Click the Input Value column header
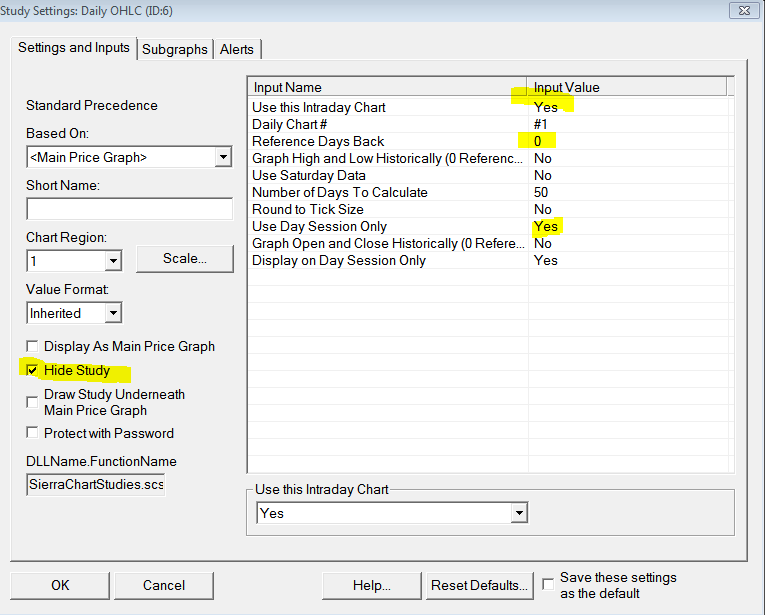This screenshot has height=615, width=765. click(x=627, y=87)
